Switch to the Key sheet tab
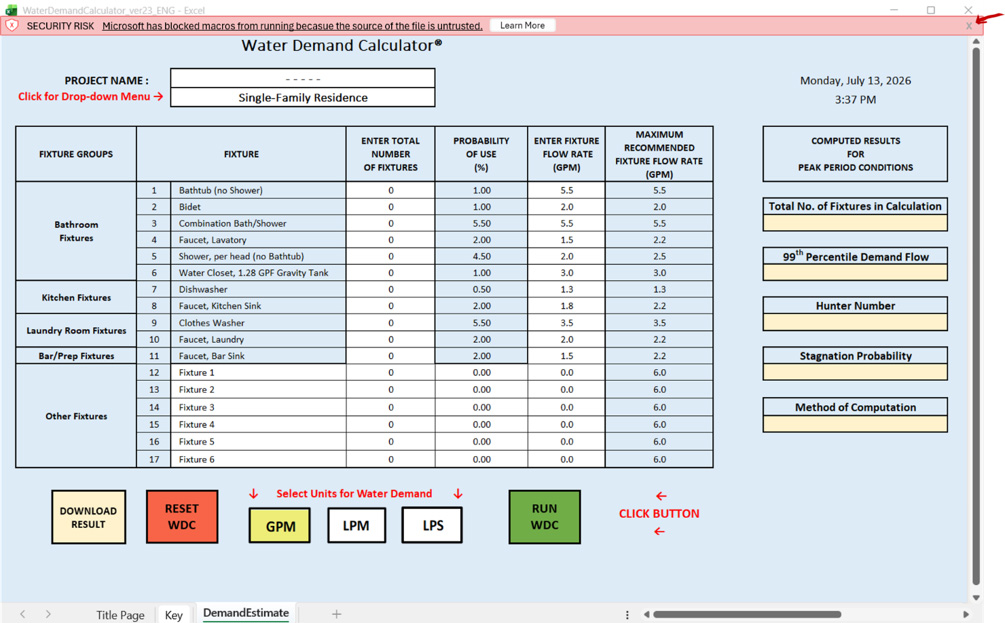 click(x=174, y=615)
